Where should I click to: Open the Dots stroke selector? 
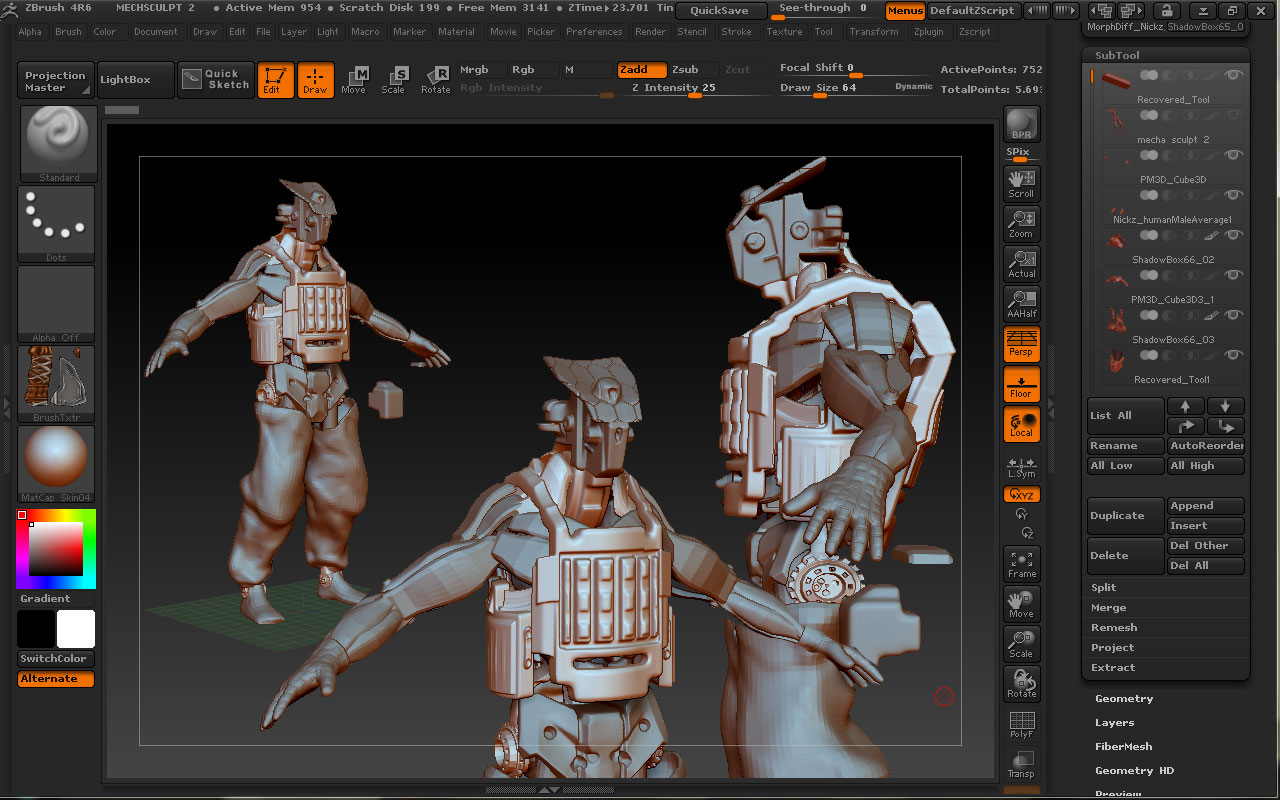coord(57,224)
